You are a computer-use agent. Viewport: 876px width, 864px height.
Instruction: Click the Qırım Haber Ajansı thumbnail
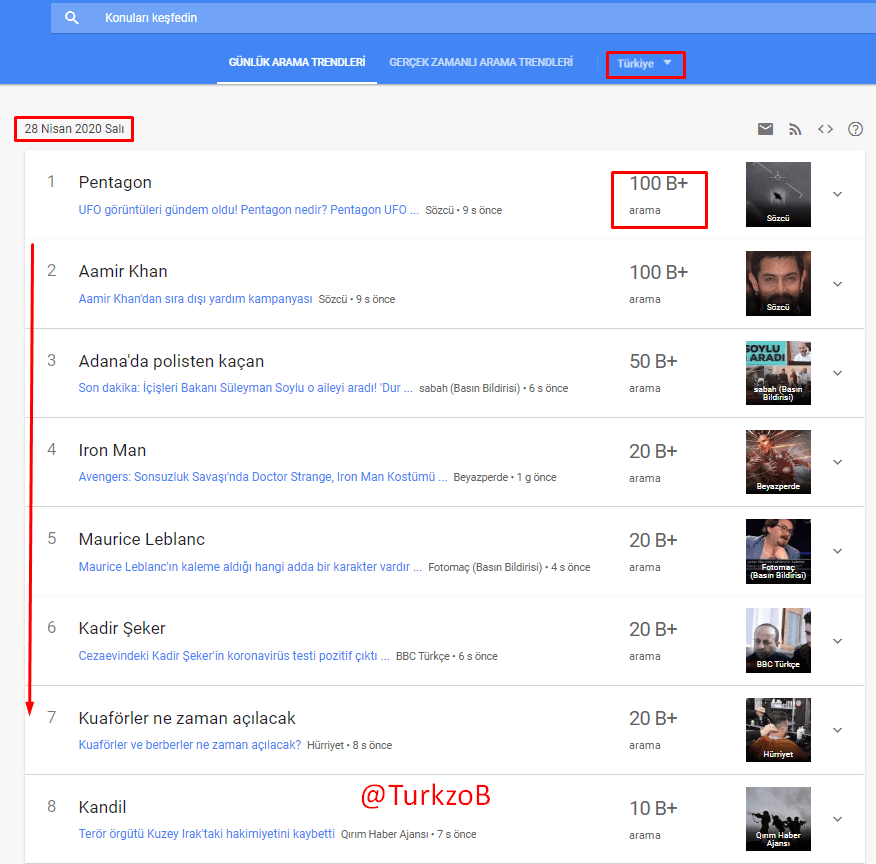(x=778, y=819)
